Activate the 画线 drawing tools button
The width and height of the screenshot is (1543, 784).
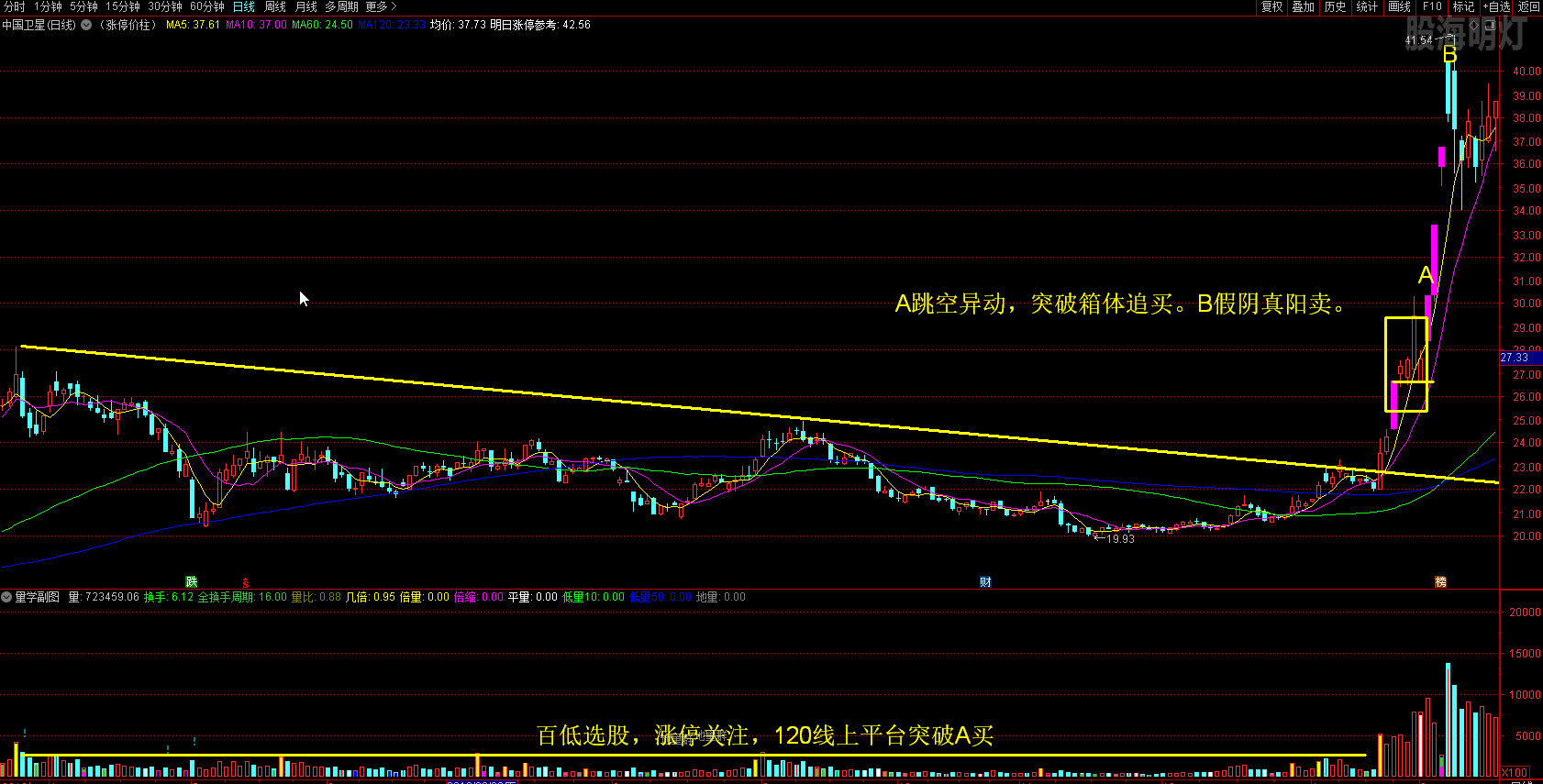click(x=1399, y=6)
